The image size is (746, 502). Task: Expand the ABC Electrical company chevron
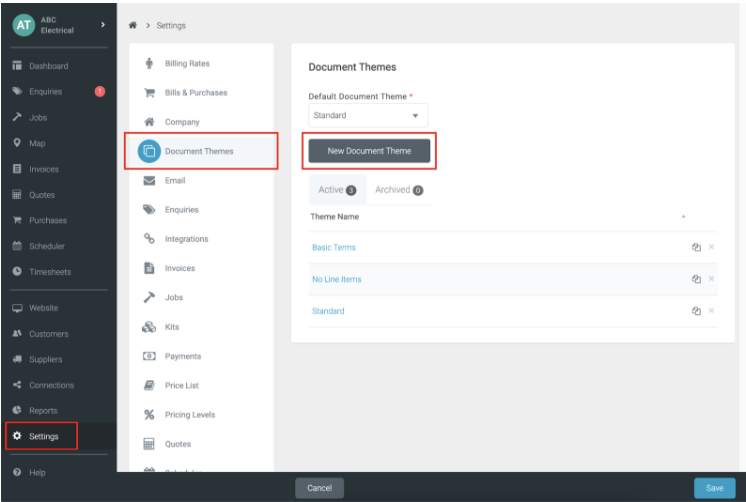click(103, 25)
